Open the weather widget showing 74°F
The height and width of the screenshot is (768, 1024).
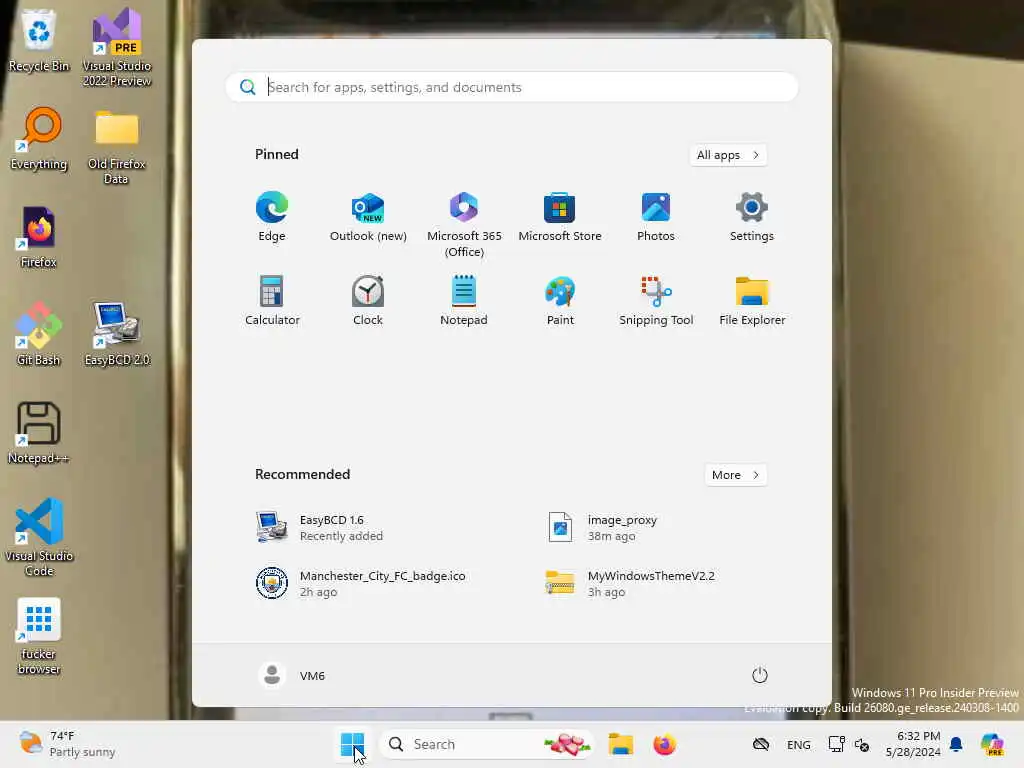(67, 744)
